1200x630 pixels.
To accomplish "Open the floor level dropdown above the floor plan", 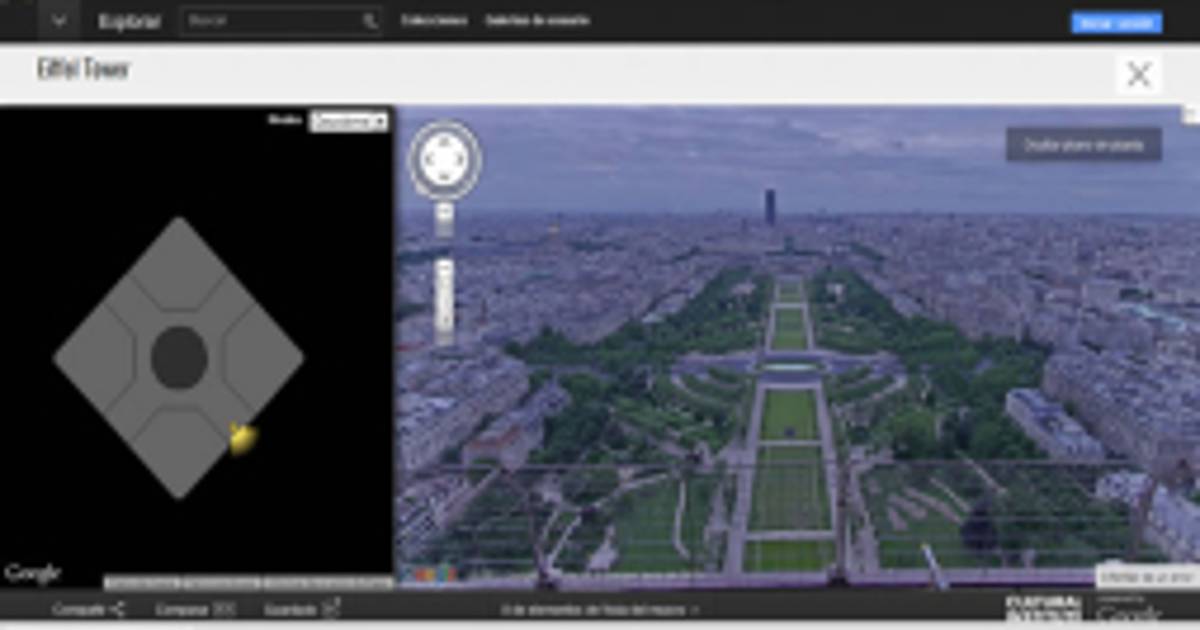I will [x=348, y=121].
